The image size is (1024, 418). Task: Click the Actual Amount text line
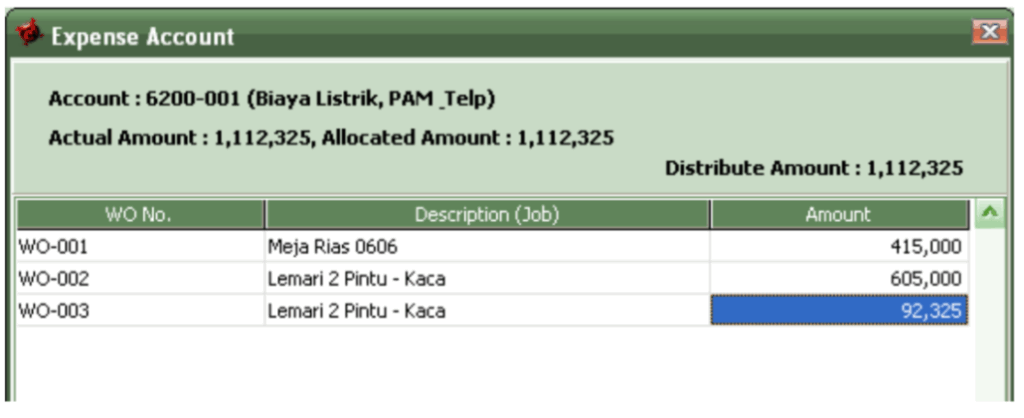point(331,138)
